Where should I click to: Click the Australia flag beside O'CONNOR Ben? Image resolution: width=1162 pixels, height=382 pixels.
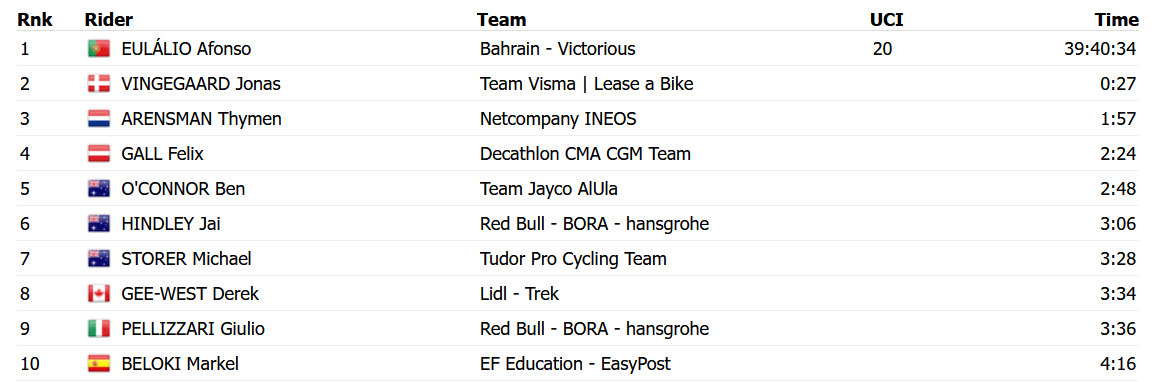[x=99, y=189]
